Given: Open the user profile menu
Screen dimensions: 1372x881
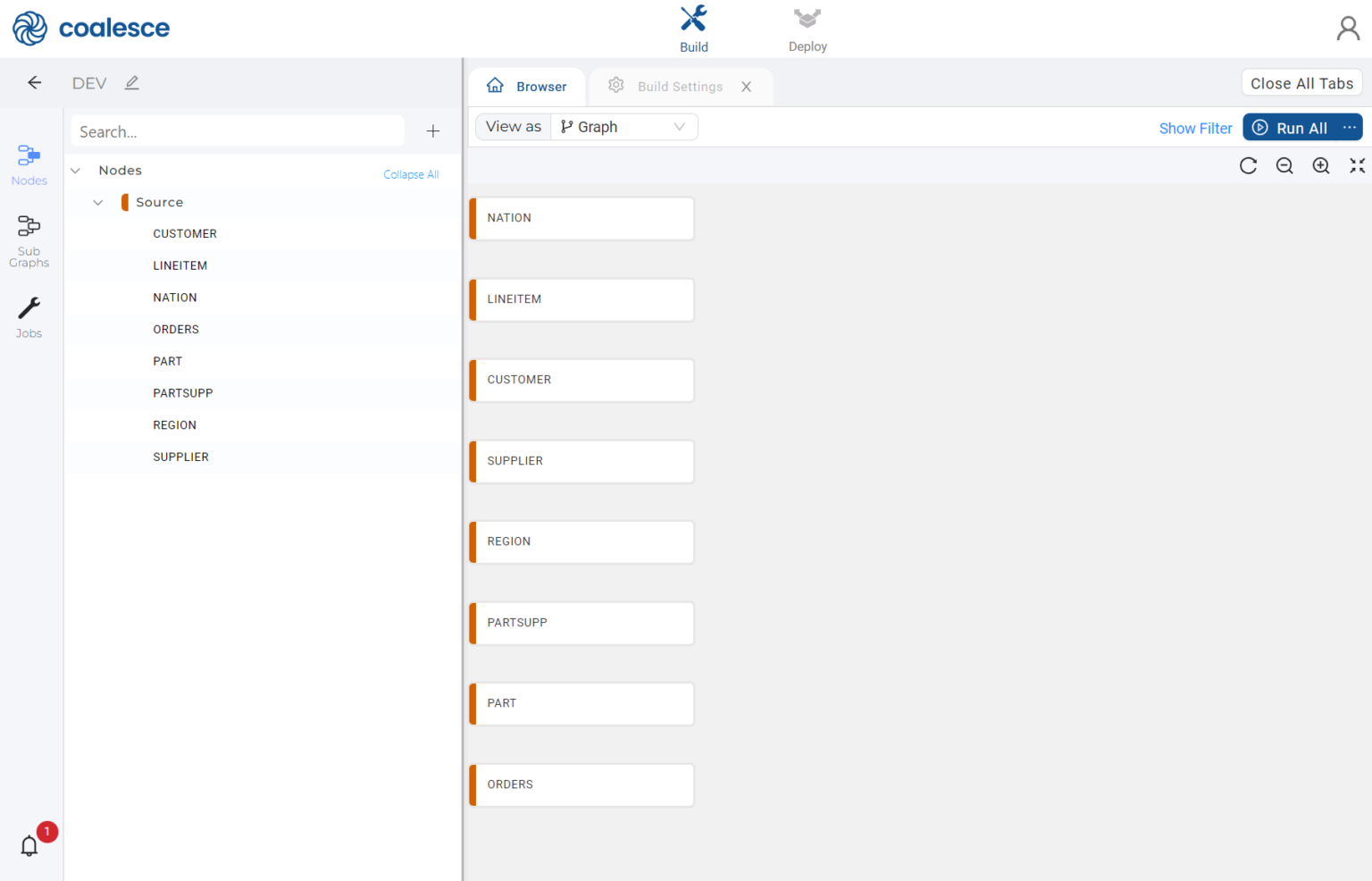Looking at the screenshot, I should [x=1348, y=28].
